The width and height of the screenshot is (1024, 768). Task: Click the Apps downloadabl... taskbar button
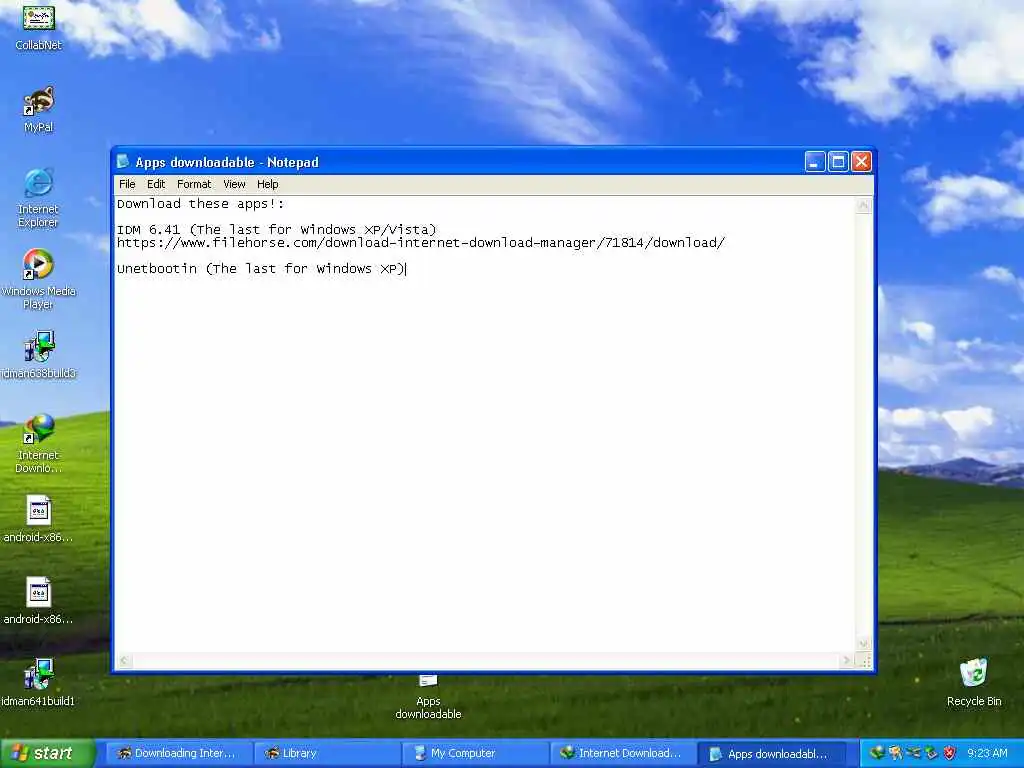coord(771,753)
